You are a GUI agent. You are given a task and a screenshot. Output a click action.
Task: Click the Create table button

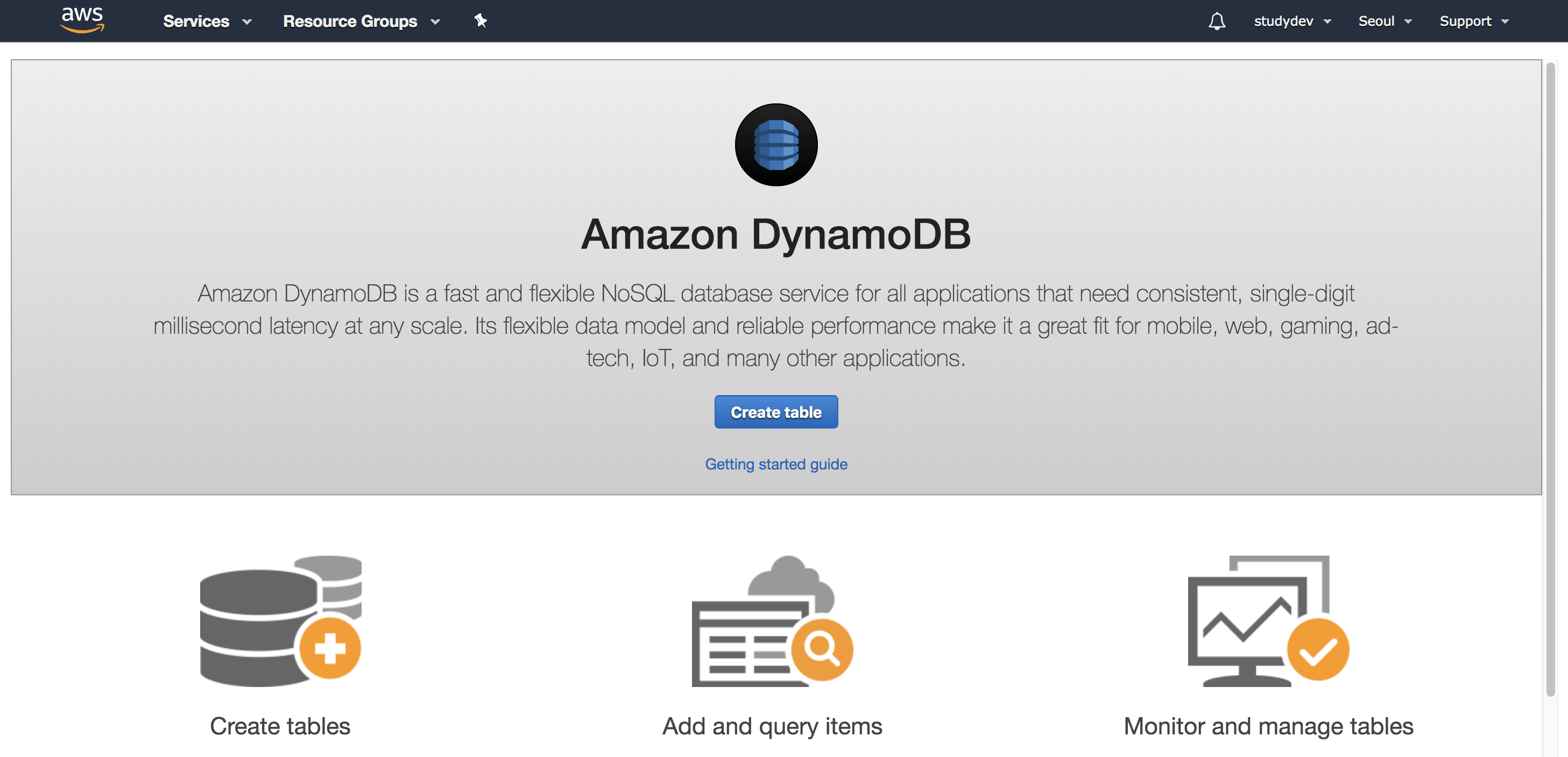(x=776, y=412)
